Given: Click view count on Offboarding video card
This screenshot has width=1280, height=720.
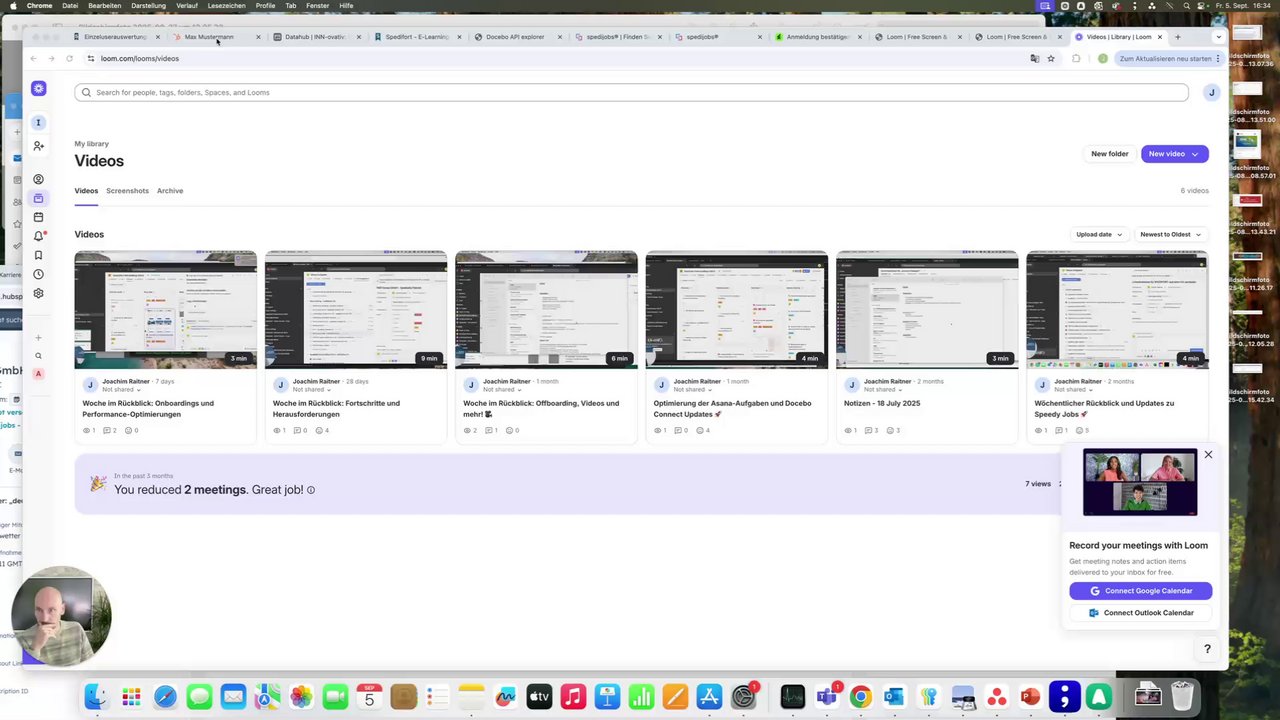Looking at the screenshot, I should click(x=470, y=430).
